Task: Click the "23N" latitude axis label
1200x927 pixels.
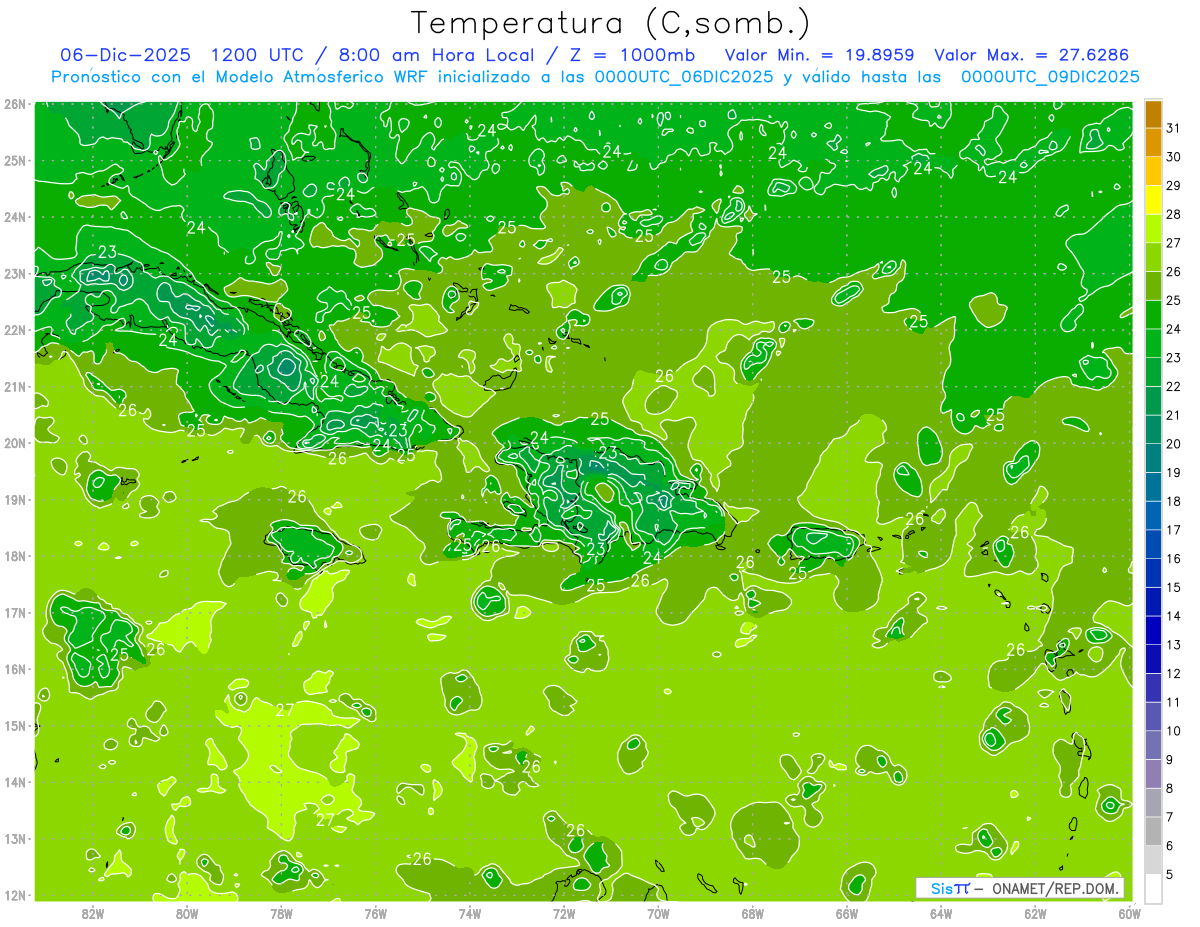Action: click(x=14, y=273)
